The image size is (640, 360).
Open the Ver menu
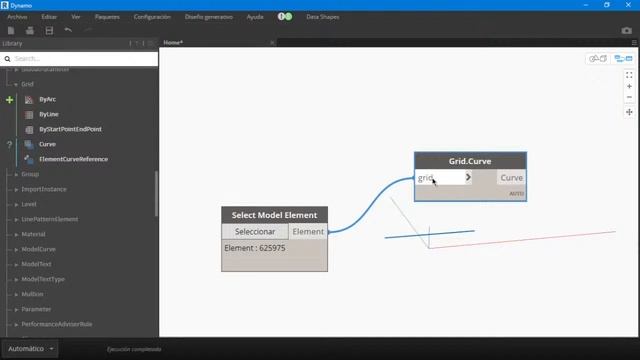76,17
